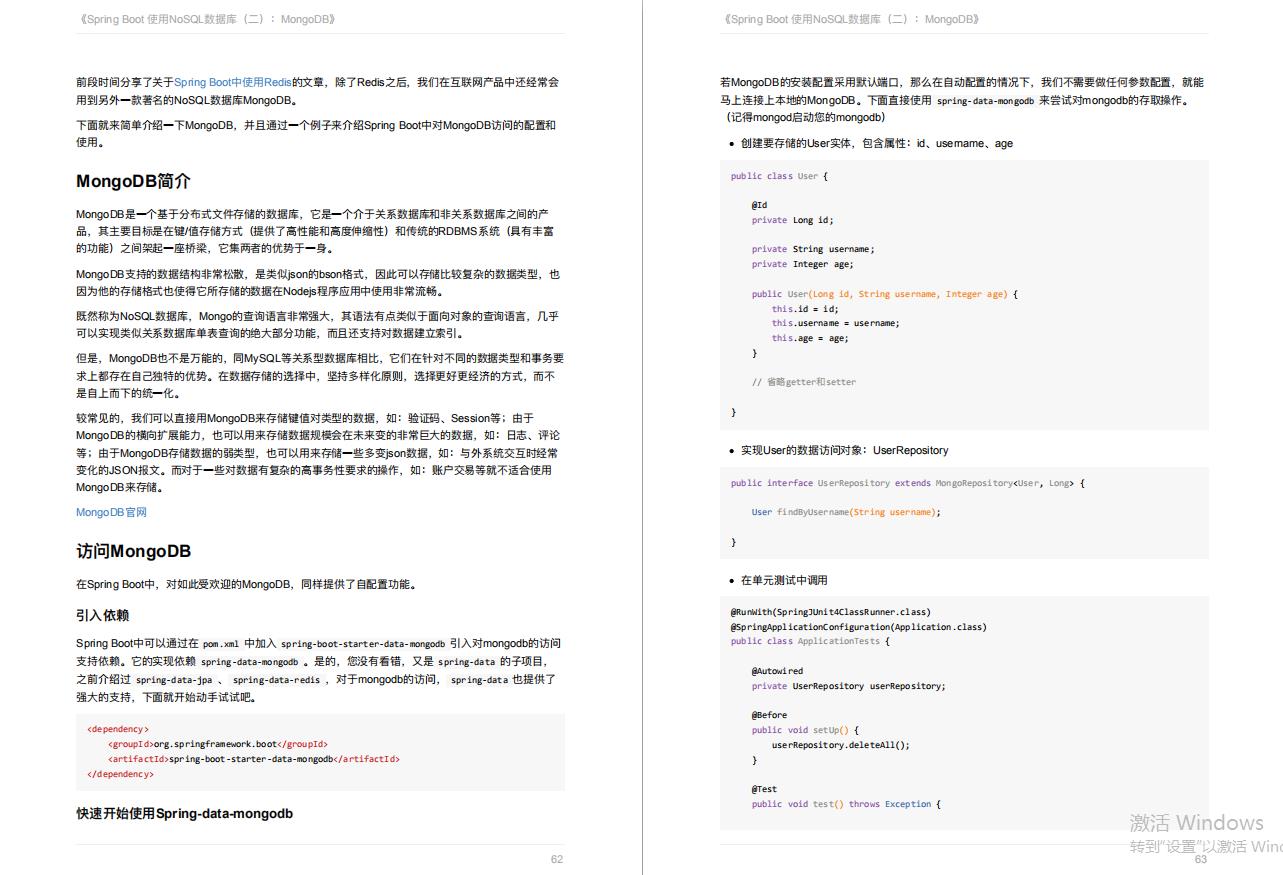Click the left page header title text
Image resolution: width=1283 pixels, height=875 pixels.
[206, 19]
